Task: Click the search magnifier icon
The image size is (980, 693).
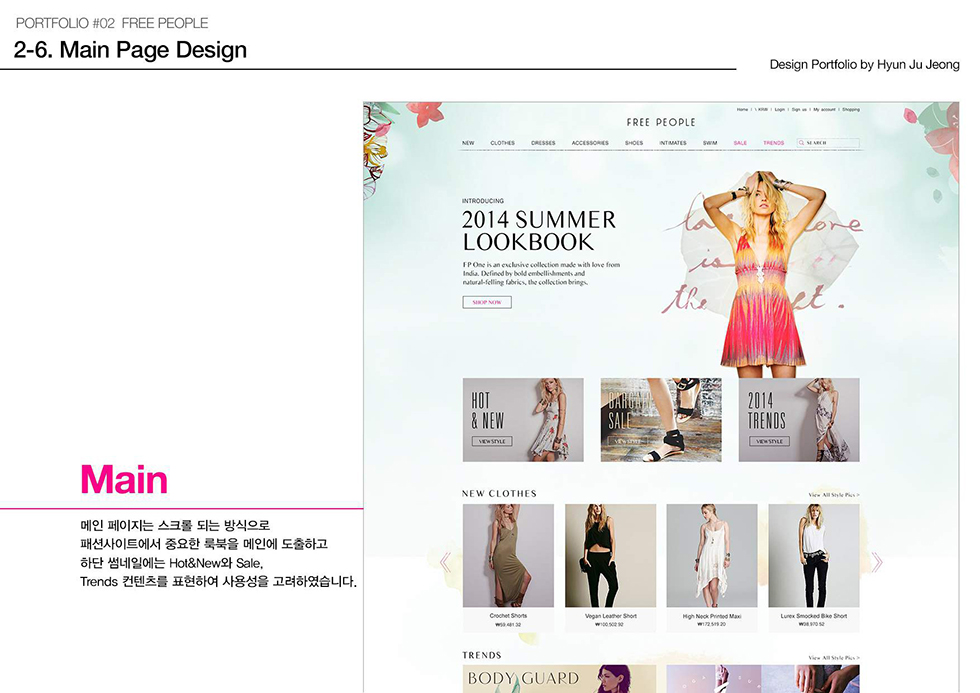Action: click(x=800, y=142)
